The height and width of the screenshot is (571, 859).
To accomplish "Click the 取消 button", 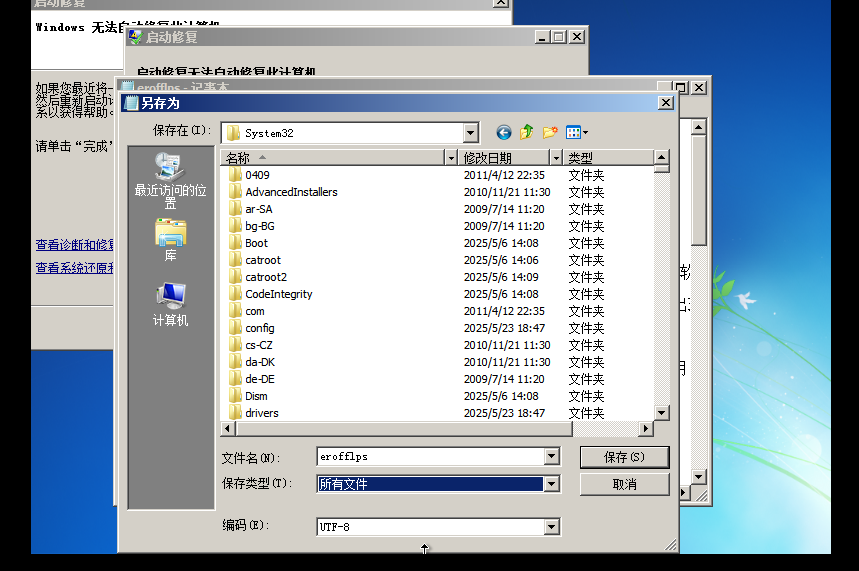I will 623,484.
